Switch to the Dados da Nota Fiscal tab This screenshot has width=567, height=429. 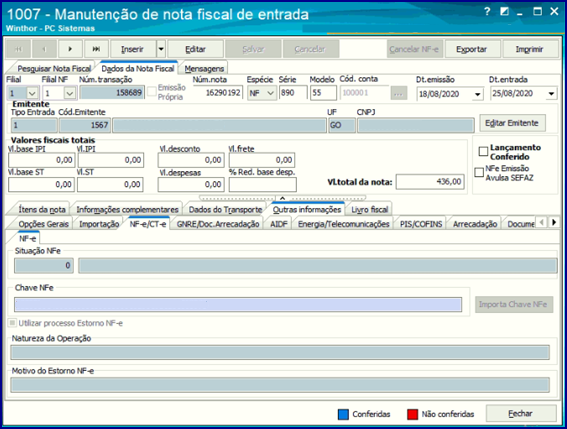(138, 68)
